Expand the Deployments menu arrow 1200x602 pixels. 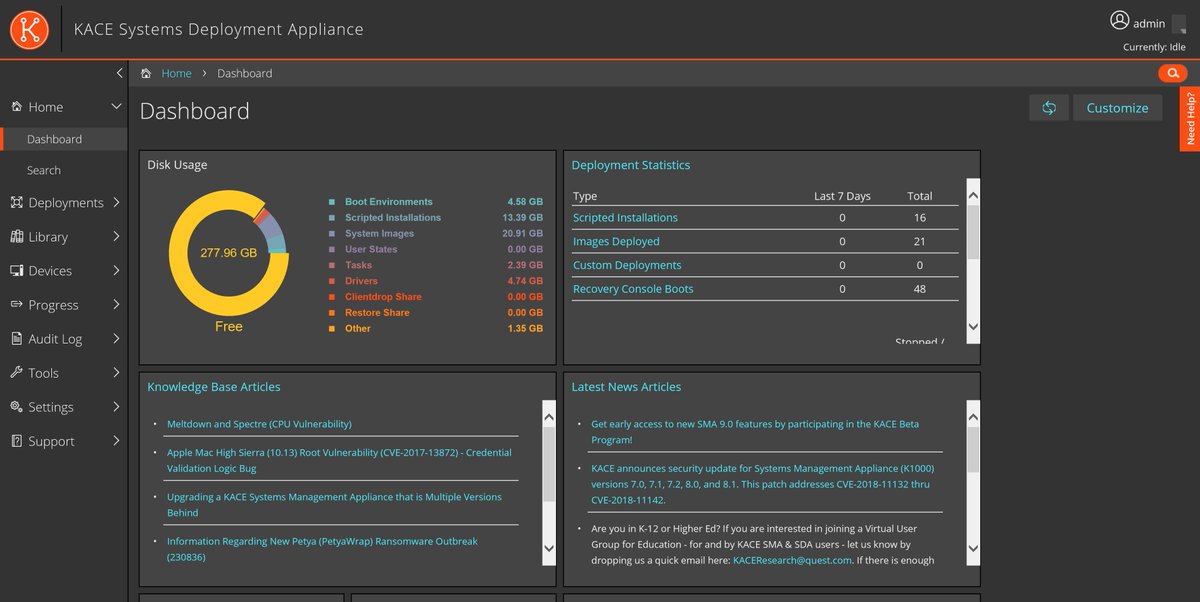pos(116,202)
